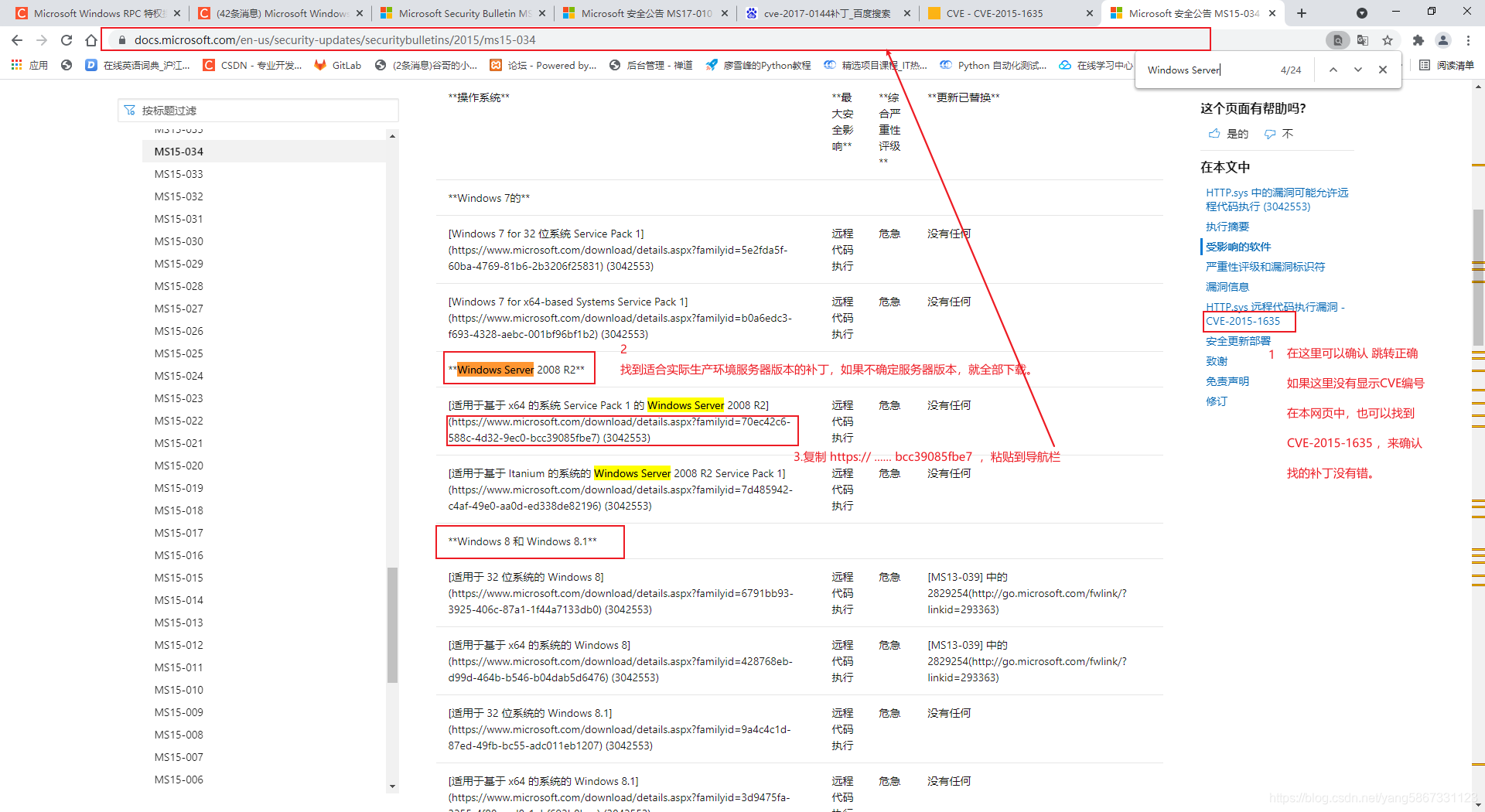Click the browser forward arrow
The height and width of the screenshot is (812, 1485).
[42, 40]
